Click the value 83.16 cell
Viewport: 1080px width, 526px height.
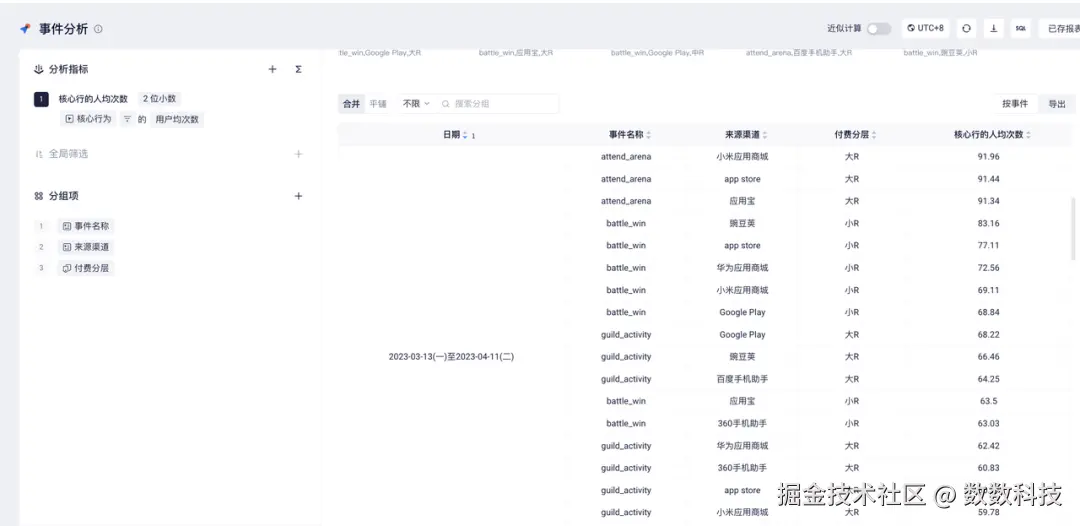point(988,223)
